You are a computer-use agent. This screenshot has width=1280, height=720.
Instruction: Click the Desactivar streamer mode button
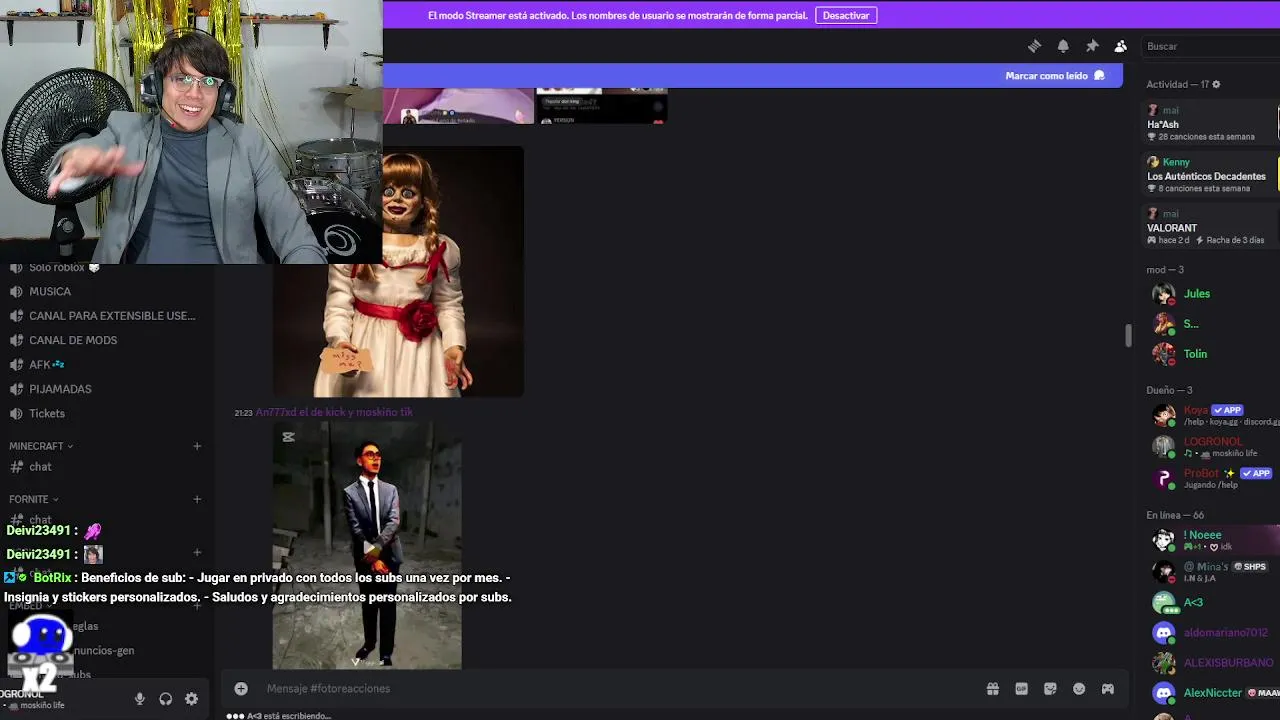(846, 15)
